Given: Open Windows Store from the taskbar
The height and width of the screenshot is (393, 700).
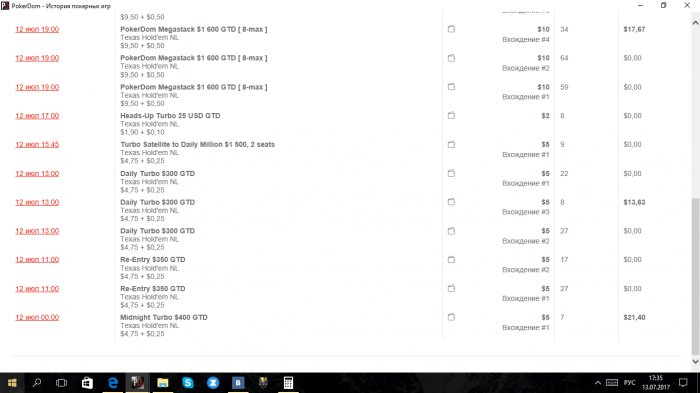Looking at the screenshot, I should (x=88, y=383).
